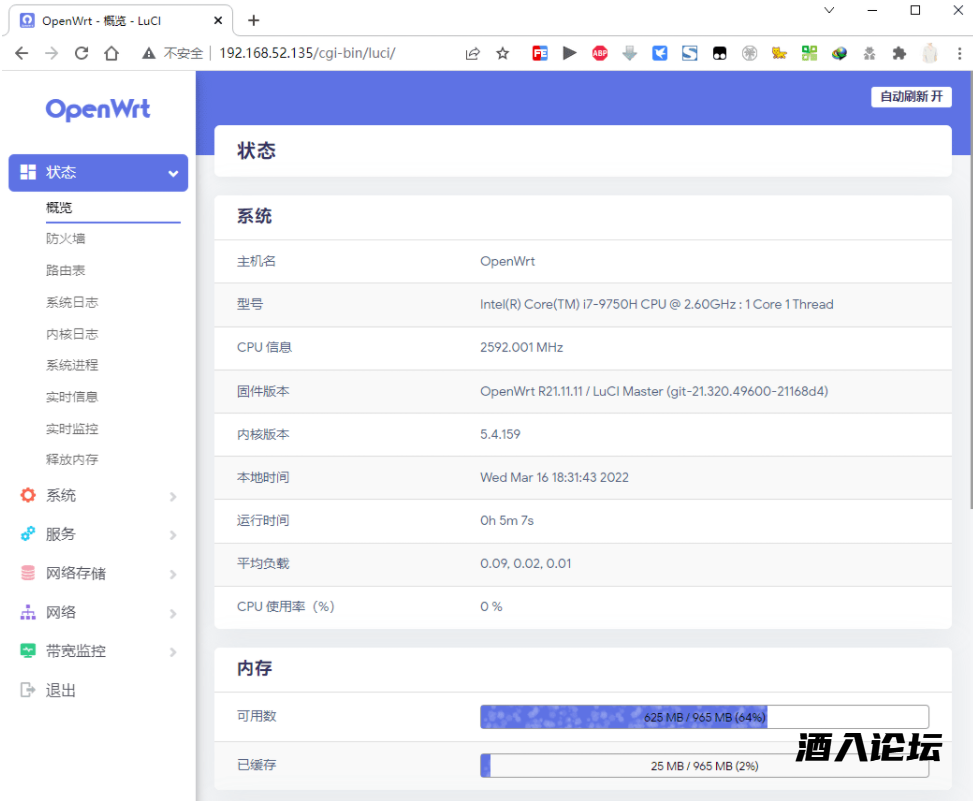This screenshot has height=801, width=973.
Task: Open 防火墙 status page
Action: tap(66, 239)
